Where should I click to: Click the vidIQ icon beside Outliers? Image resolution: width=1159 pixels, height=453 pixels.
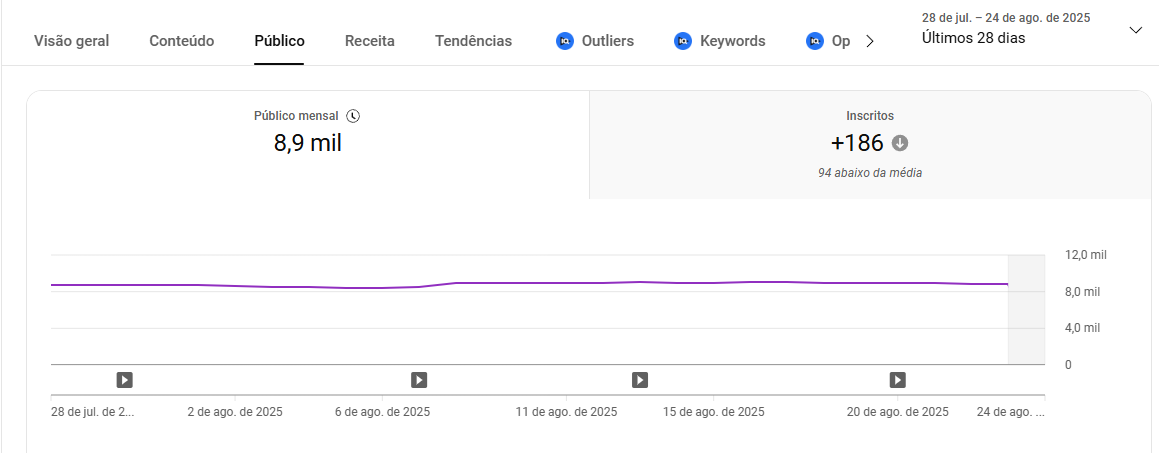click(x=564, y=41)
